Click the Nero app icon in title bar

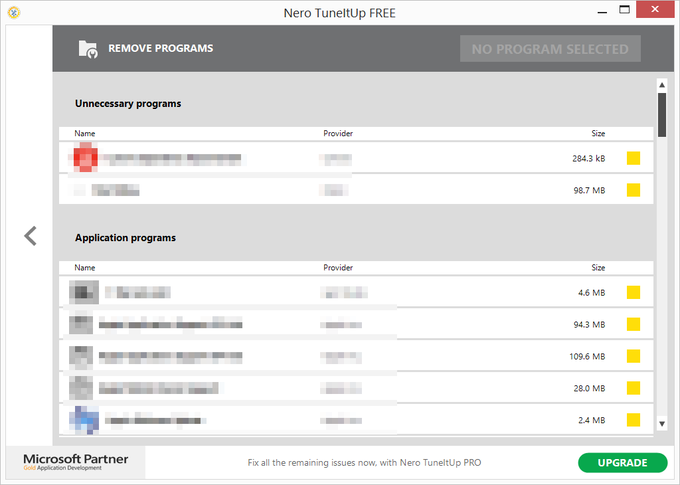[x=14, y=13]
